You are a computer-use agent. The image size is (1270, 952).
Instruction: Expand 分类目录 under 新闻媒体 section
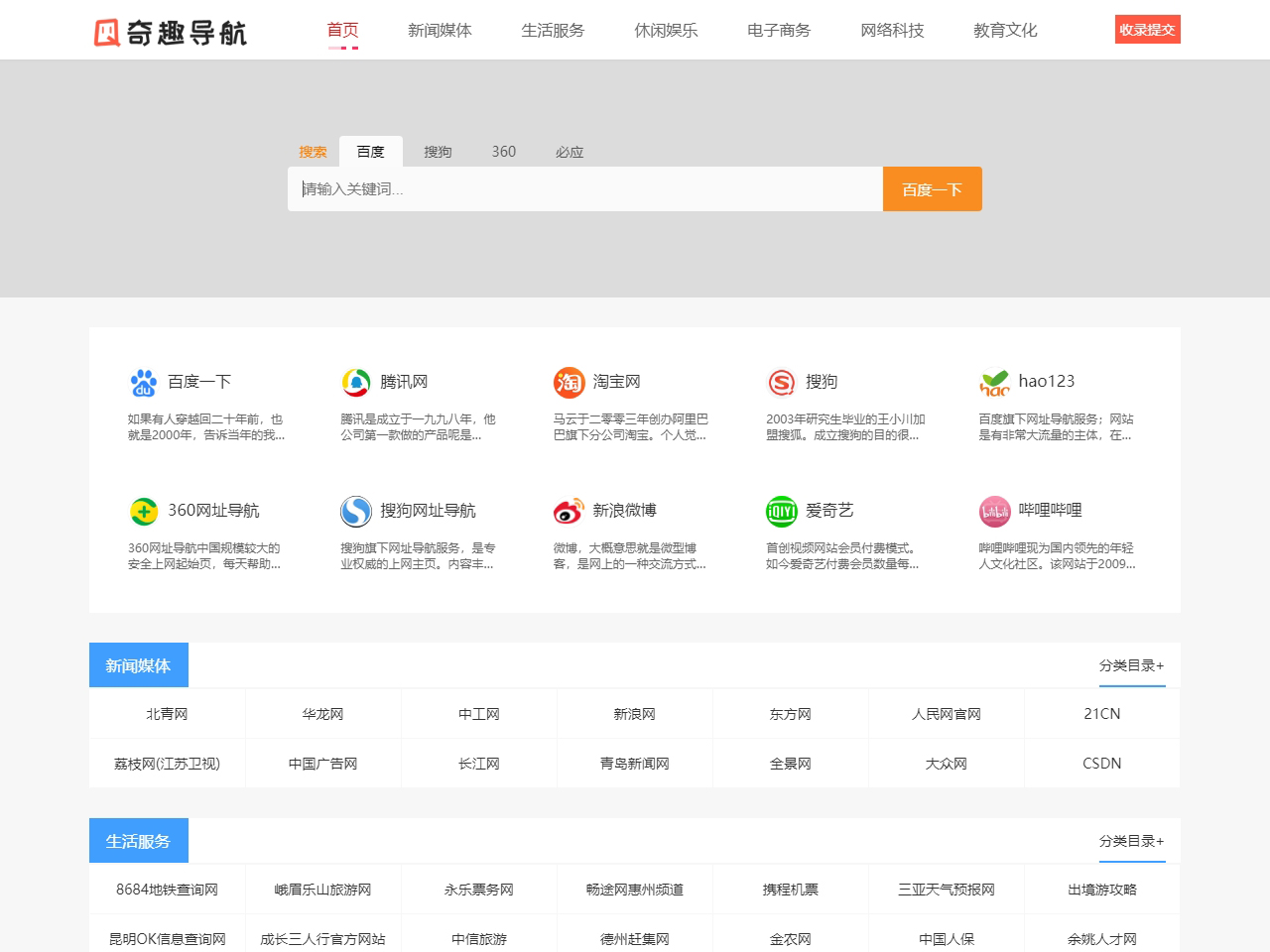1131,667
